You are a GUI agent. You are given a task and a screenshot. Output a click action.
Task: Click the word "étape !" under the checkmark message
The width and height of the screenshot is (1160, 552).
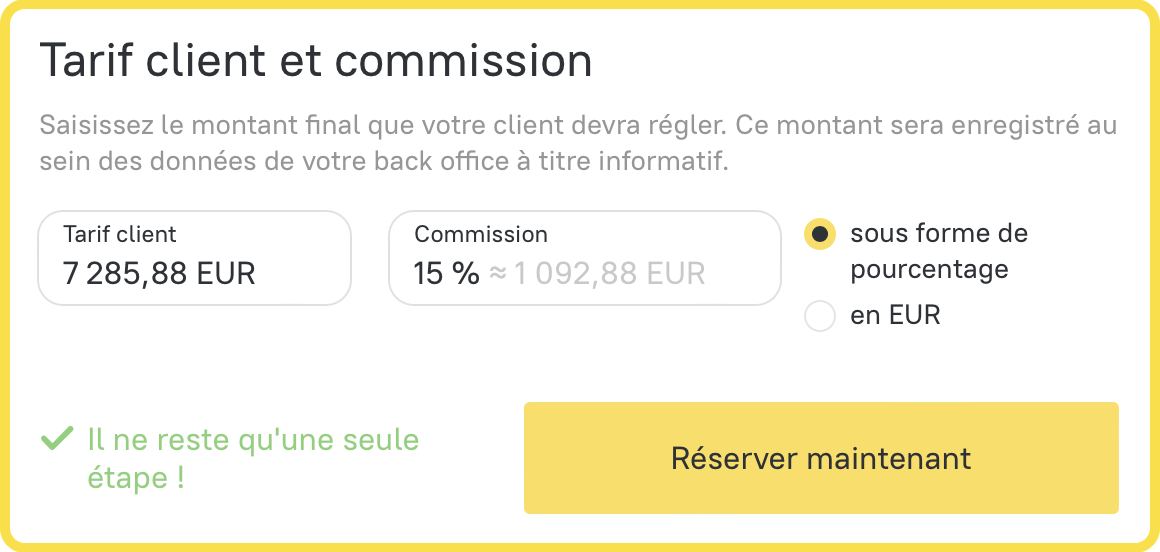135,478
